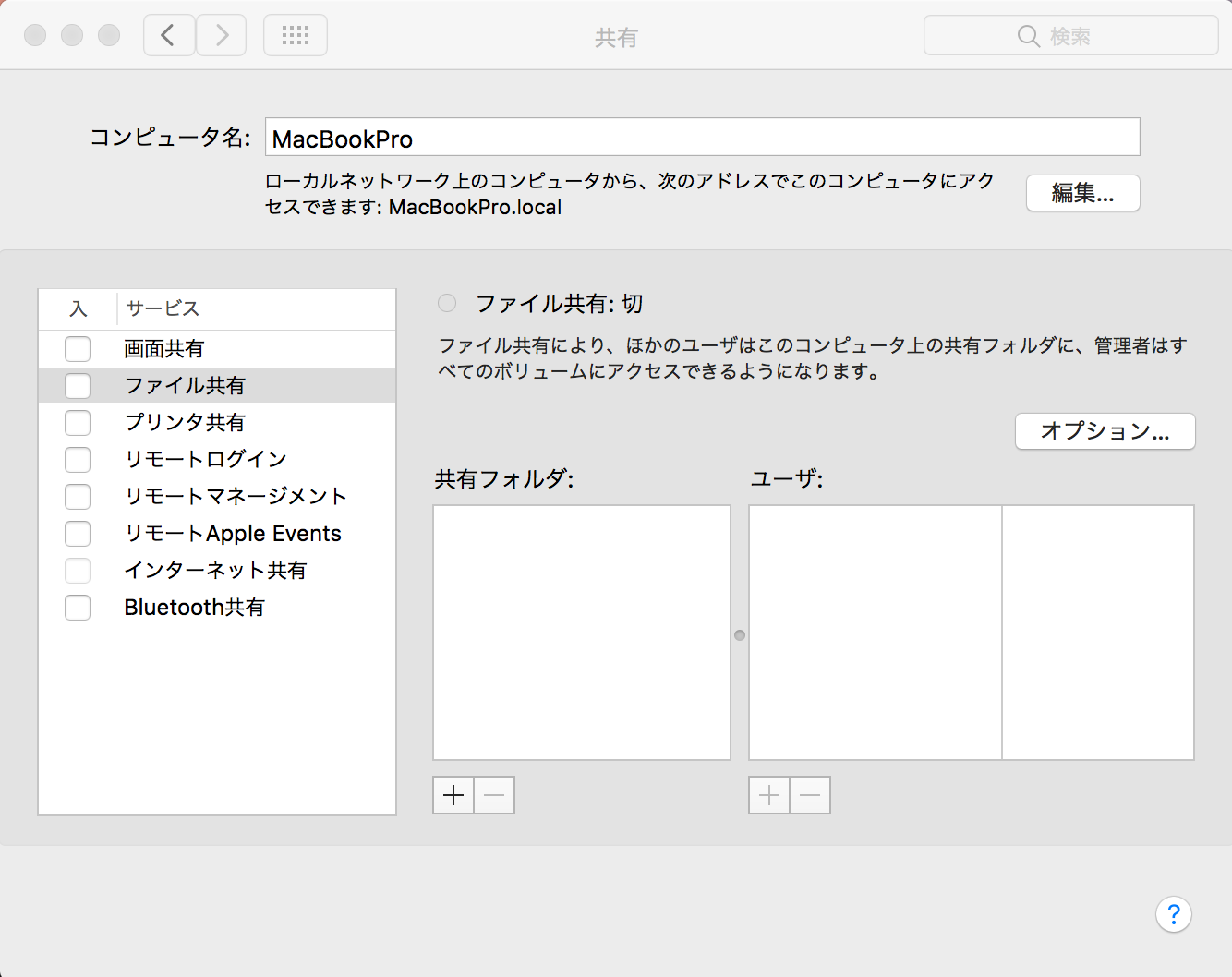1232x977 pixels.
Task: Remove a user with the minus button
Action: click(x=810, y=795)
